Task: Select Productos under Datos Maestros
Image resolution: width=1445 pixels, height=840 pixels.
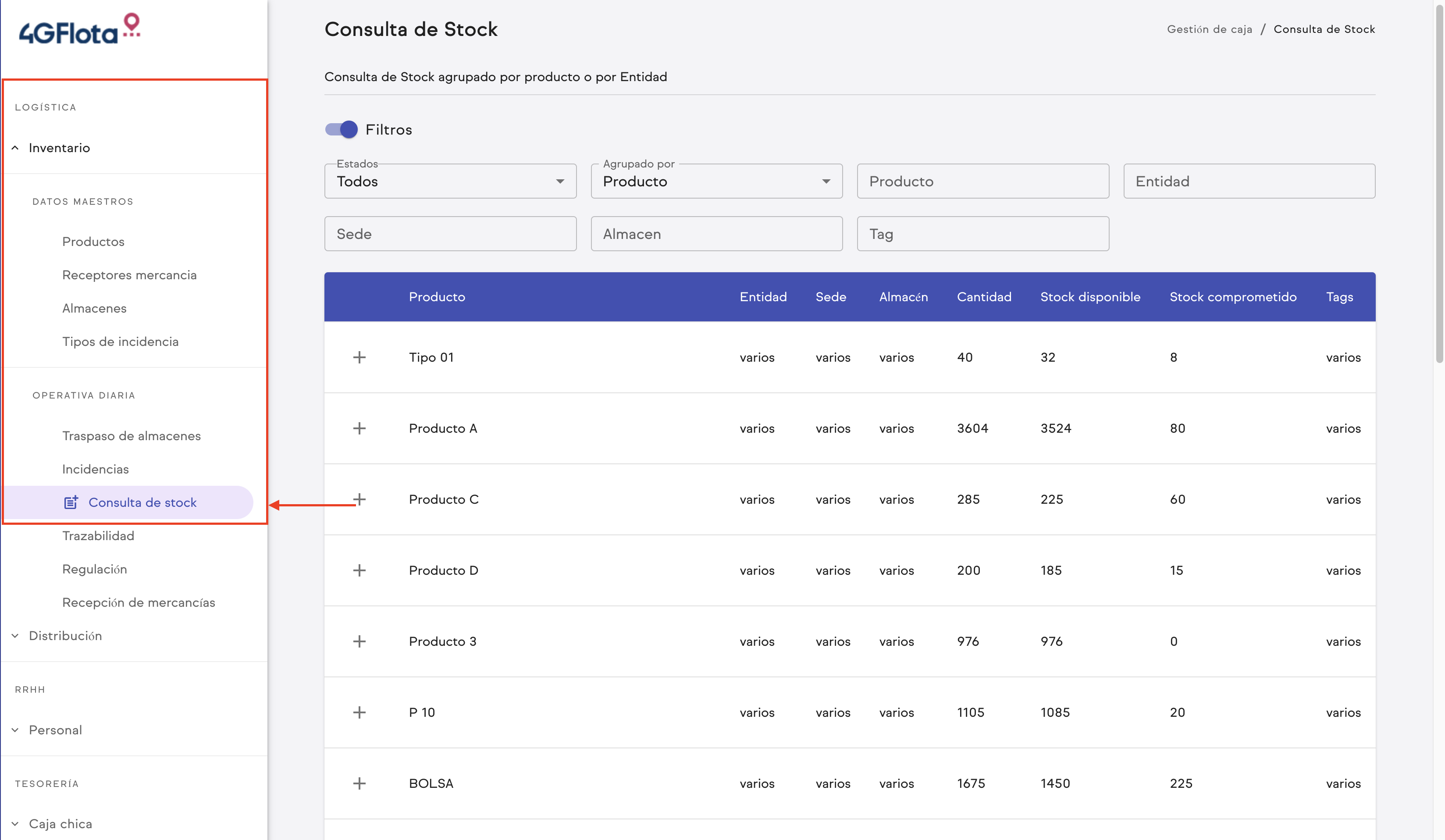Action: point(93,242)
